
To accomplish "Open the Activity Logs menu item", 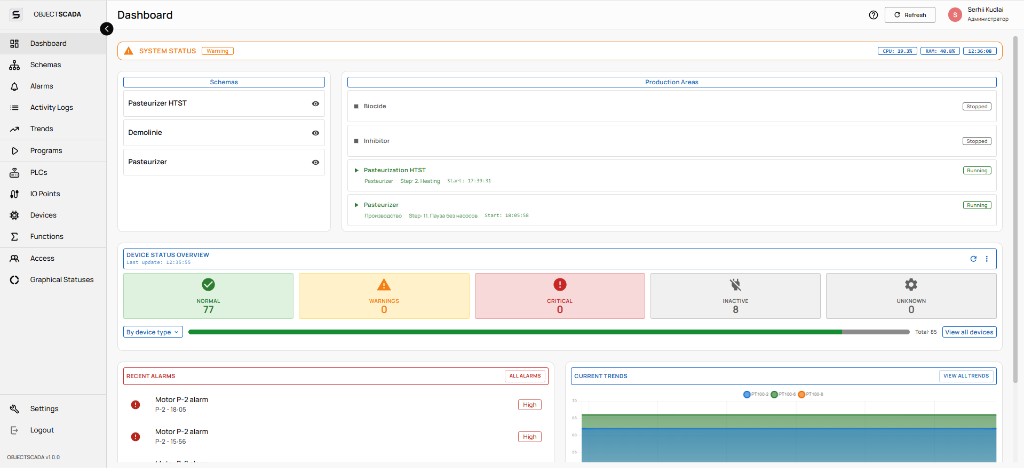I will coord(54,108).
